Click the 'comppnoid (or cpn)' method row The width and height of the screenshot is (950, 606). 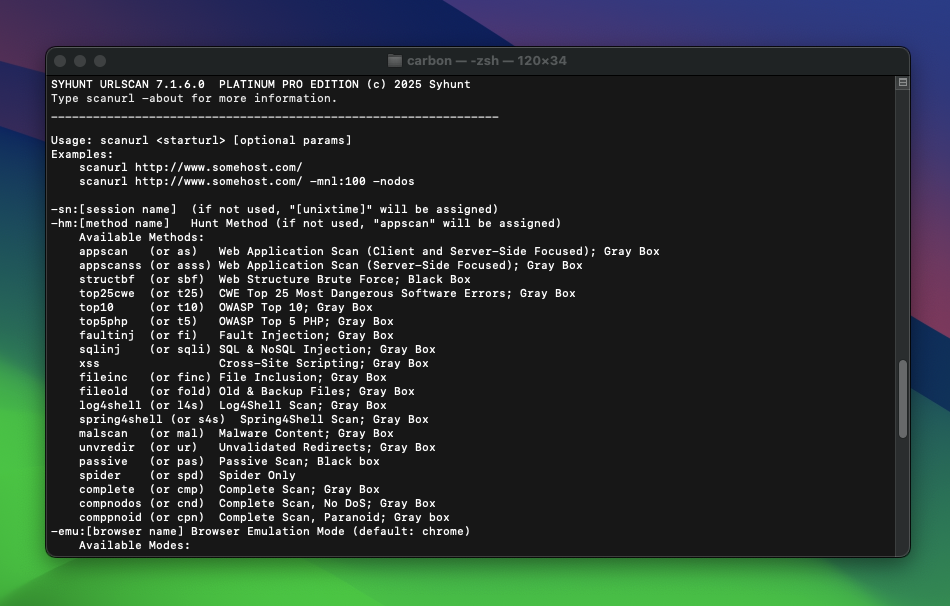coord(264,517)
